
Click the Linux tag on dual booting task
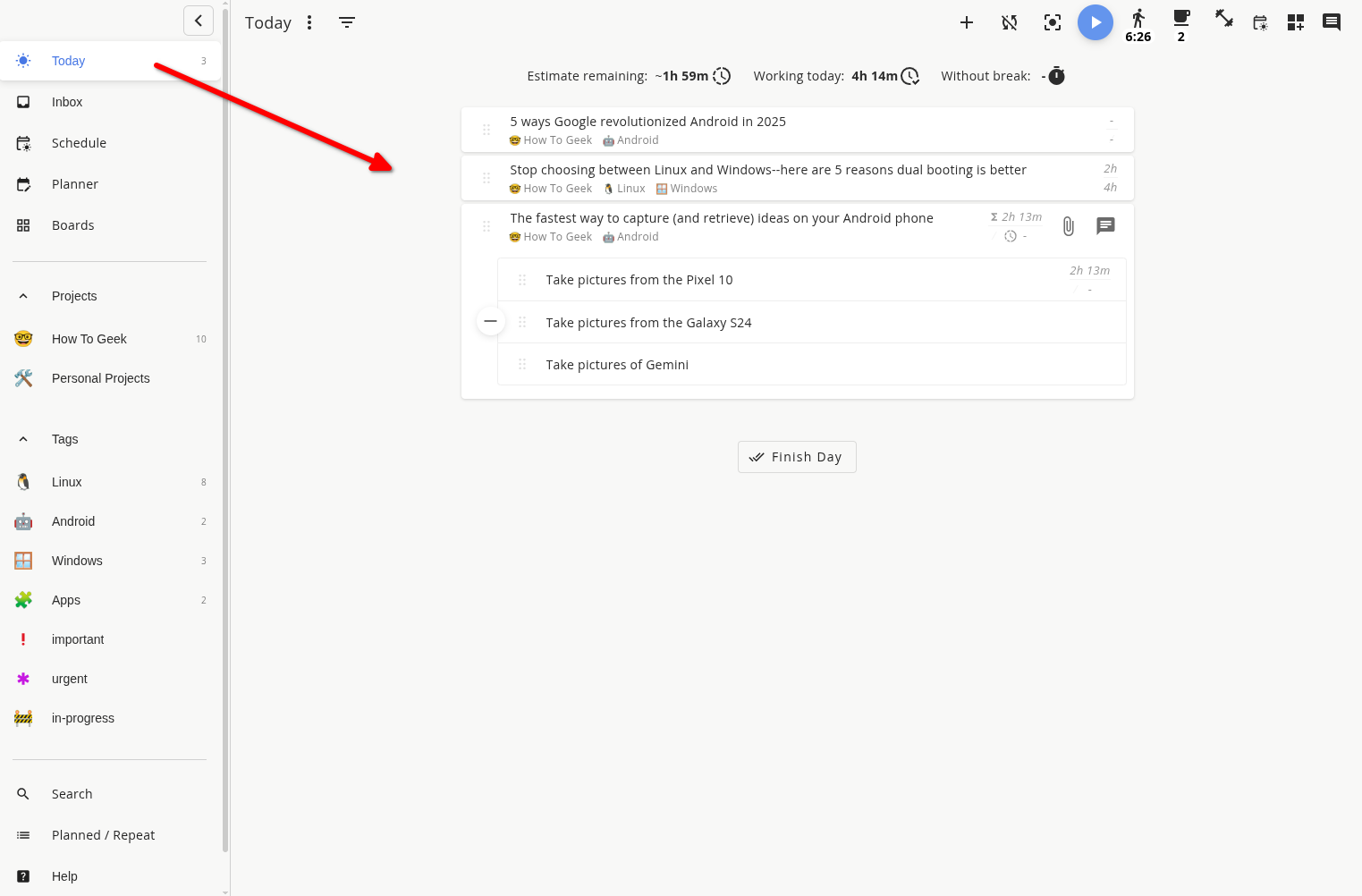pos(624,189)
